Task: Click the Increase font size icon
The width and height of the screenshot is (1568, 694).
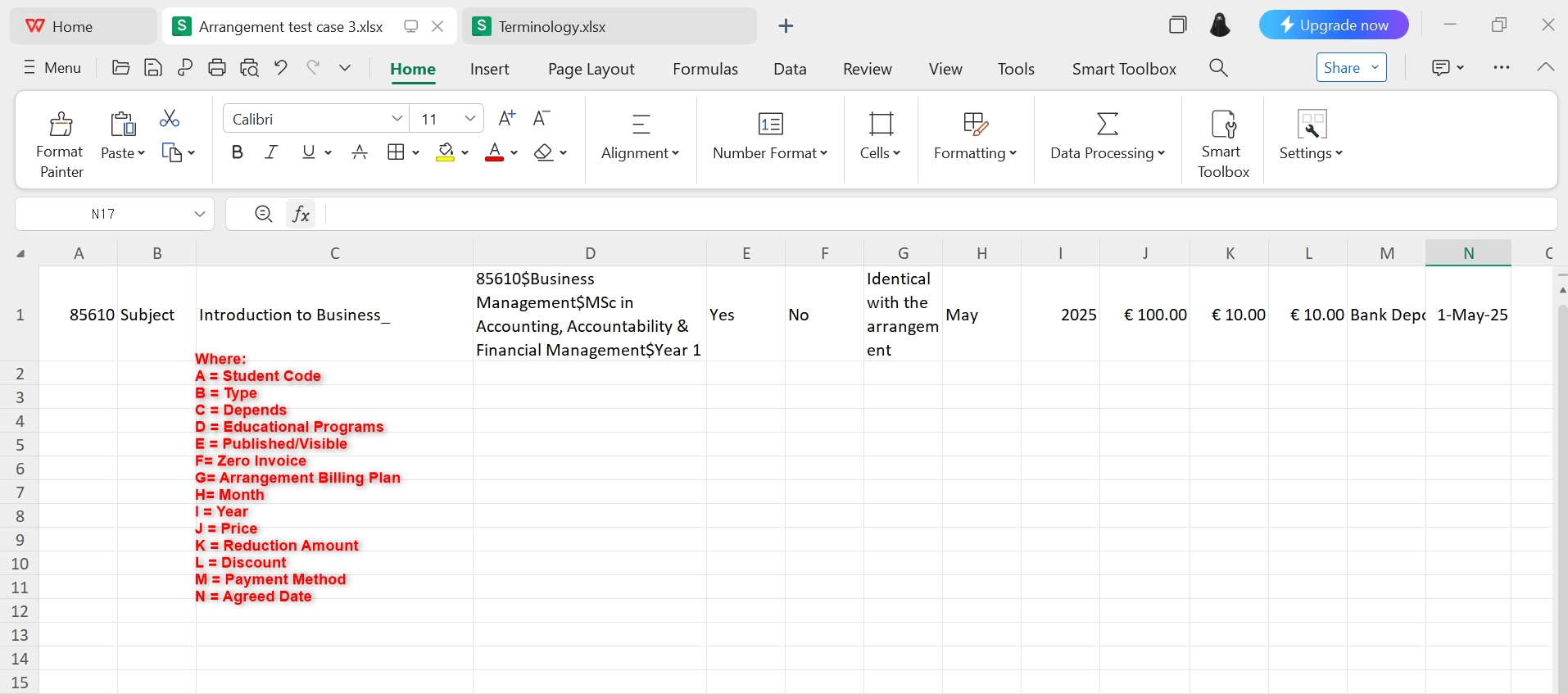Action: [507, 119]
